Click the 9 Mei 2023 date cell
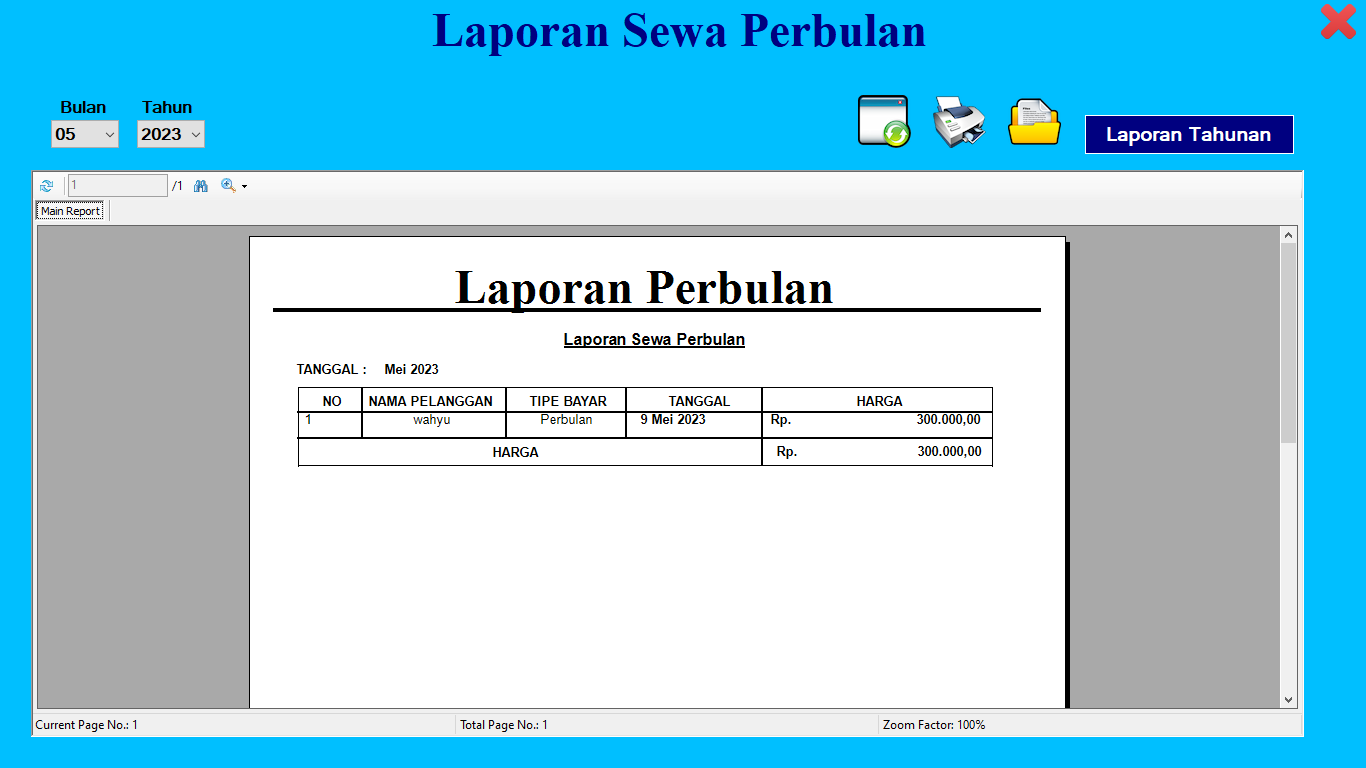 coord(673,420)
